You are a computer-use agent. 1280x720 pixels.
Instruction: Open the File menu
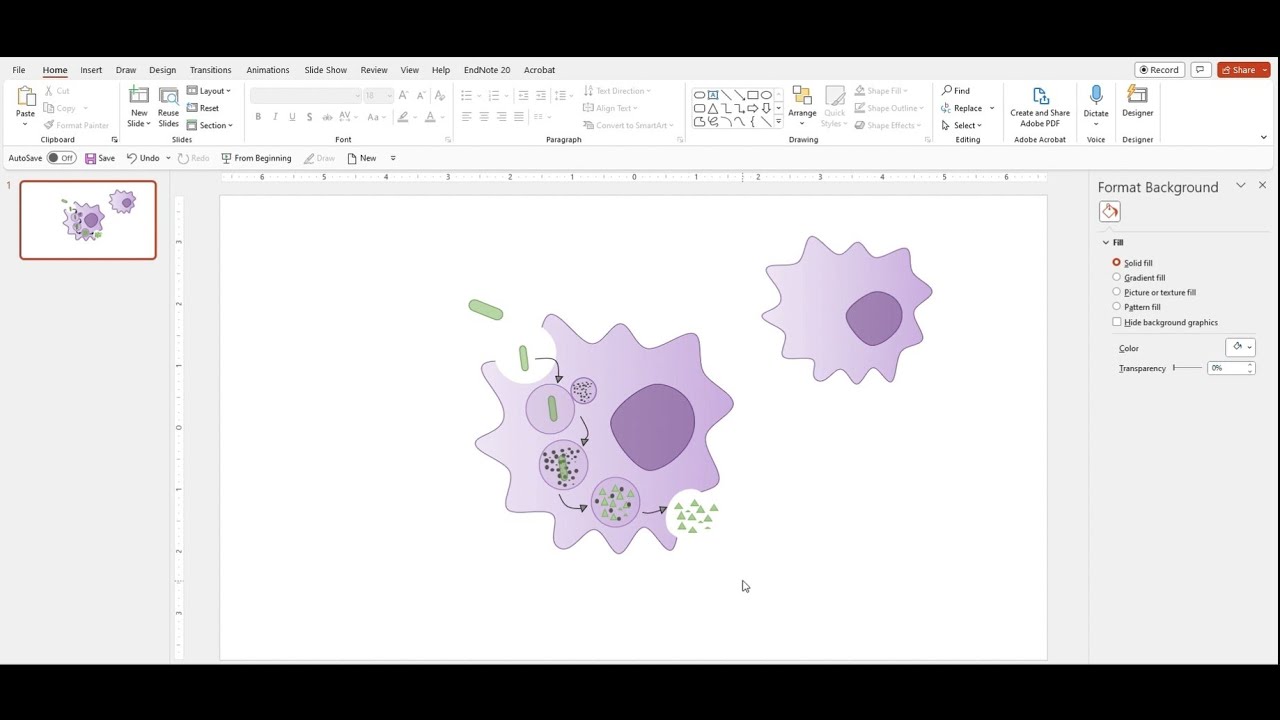[x=19, y=70]
